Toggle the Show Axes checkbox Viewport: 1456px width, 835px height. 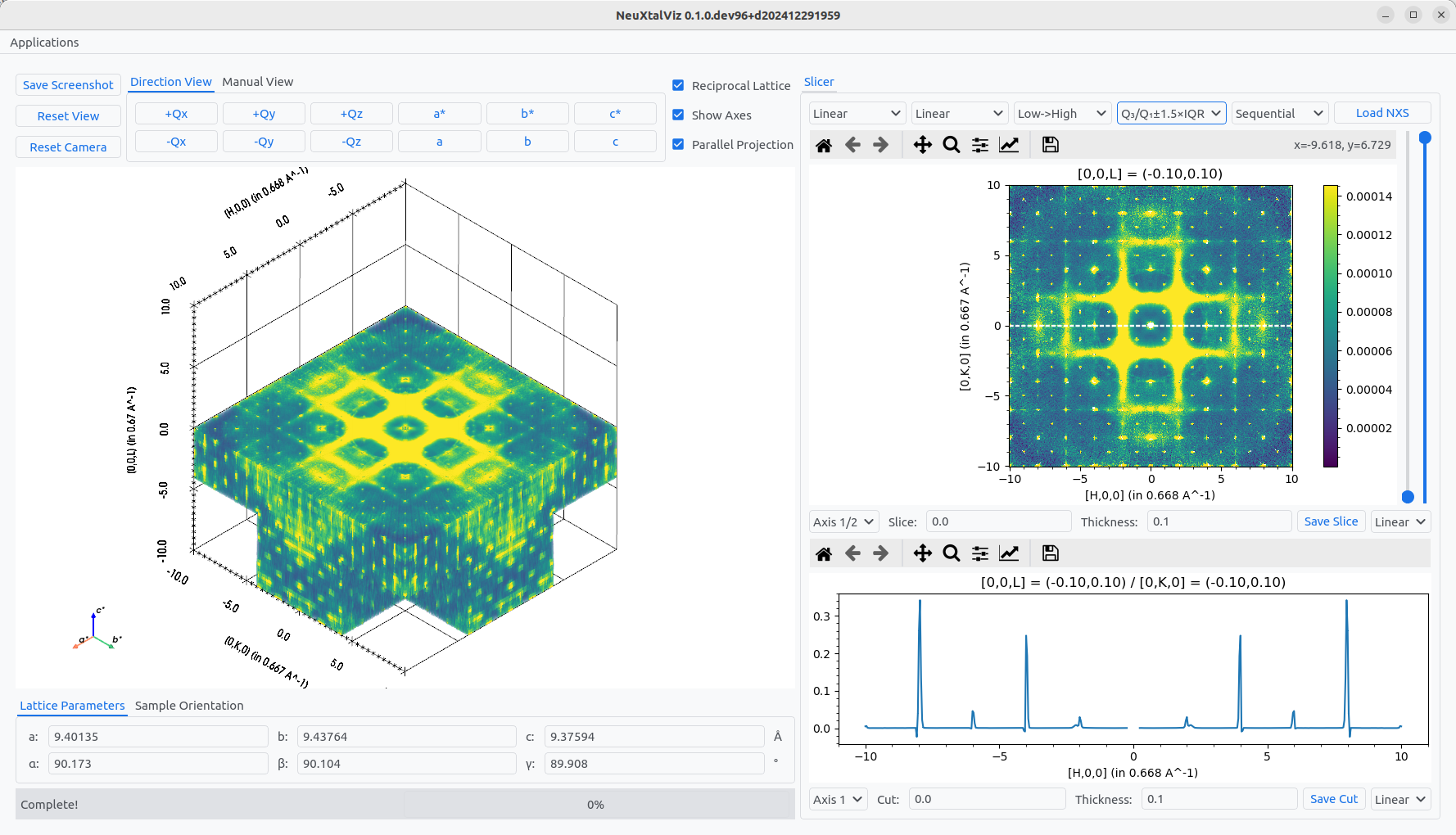pyautogui.click(x=678, y=115)
